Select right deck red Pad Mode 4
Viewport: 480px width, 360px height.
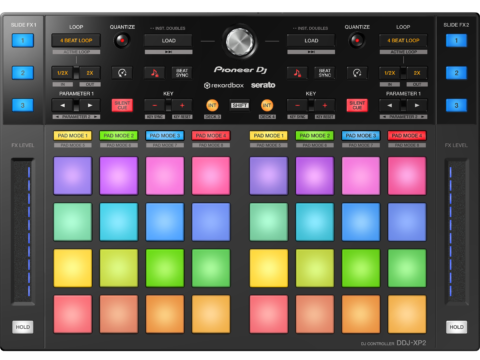[x=407, y=136]
